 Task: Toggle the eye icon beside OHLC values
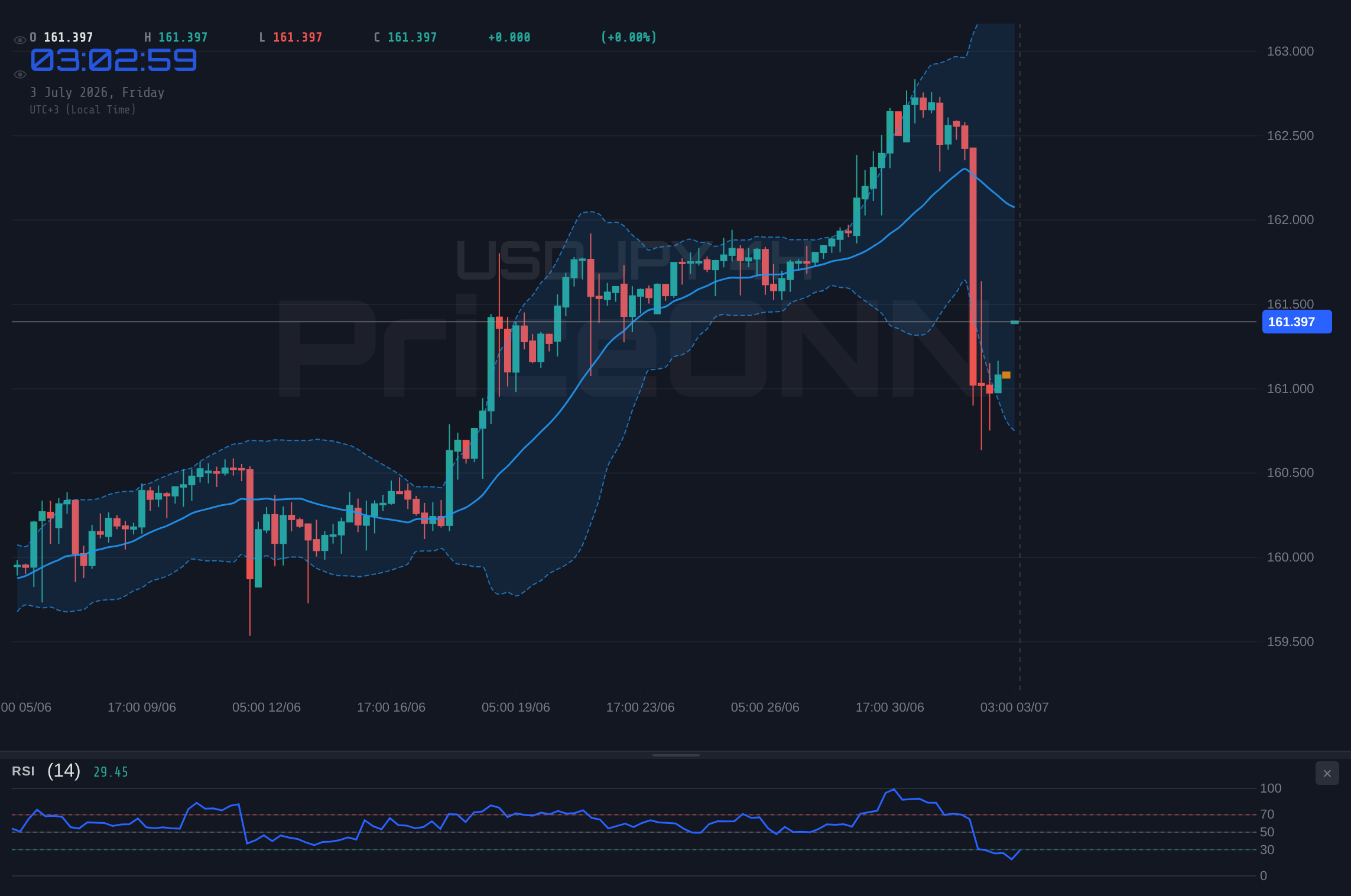click(20, 40)
